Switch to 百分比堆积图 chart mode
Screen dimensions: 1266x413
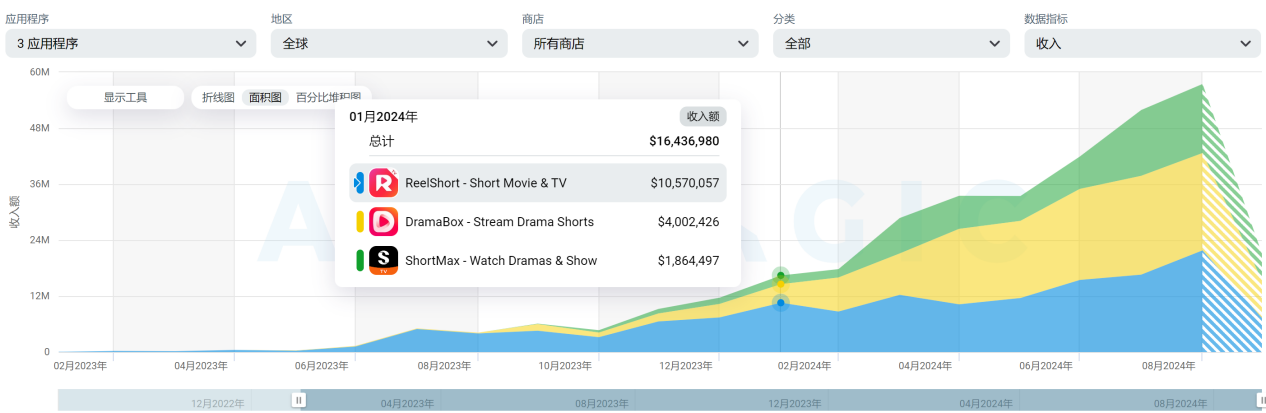point(328,98)
